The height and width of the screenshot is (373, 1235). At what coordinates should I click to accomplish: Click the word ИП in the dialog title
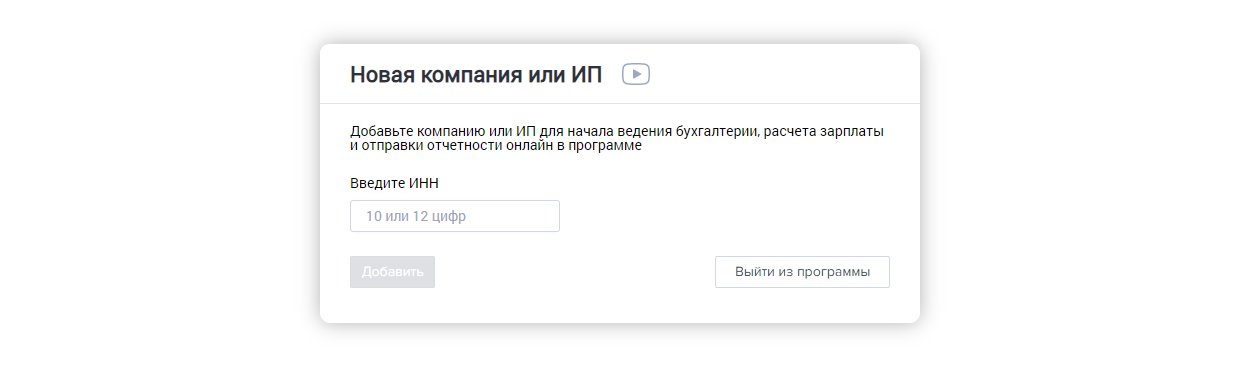[x=587, y=75]
